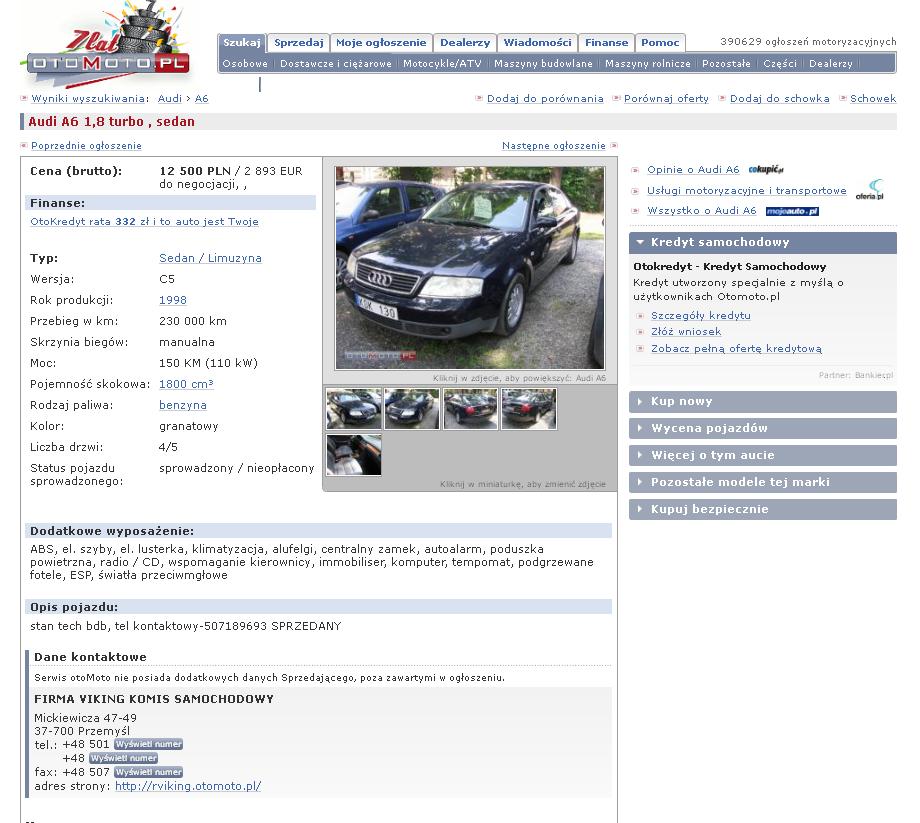Show the second +48 phone number
The image size is (920, 823).
(x=124, y=758)
